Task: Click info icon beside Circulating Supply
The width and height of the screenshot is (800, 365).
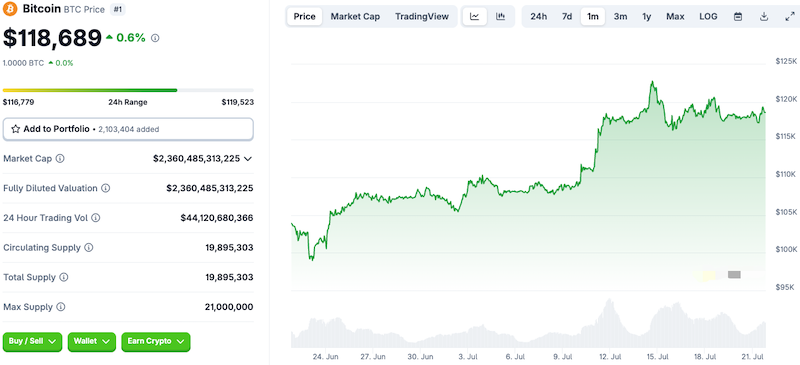Action: pos(88,248)
